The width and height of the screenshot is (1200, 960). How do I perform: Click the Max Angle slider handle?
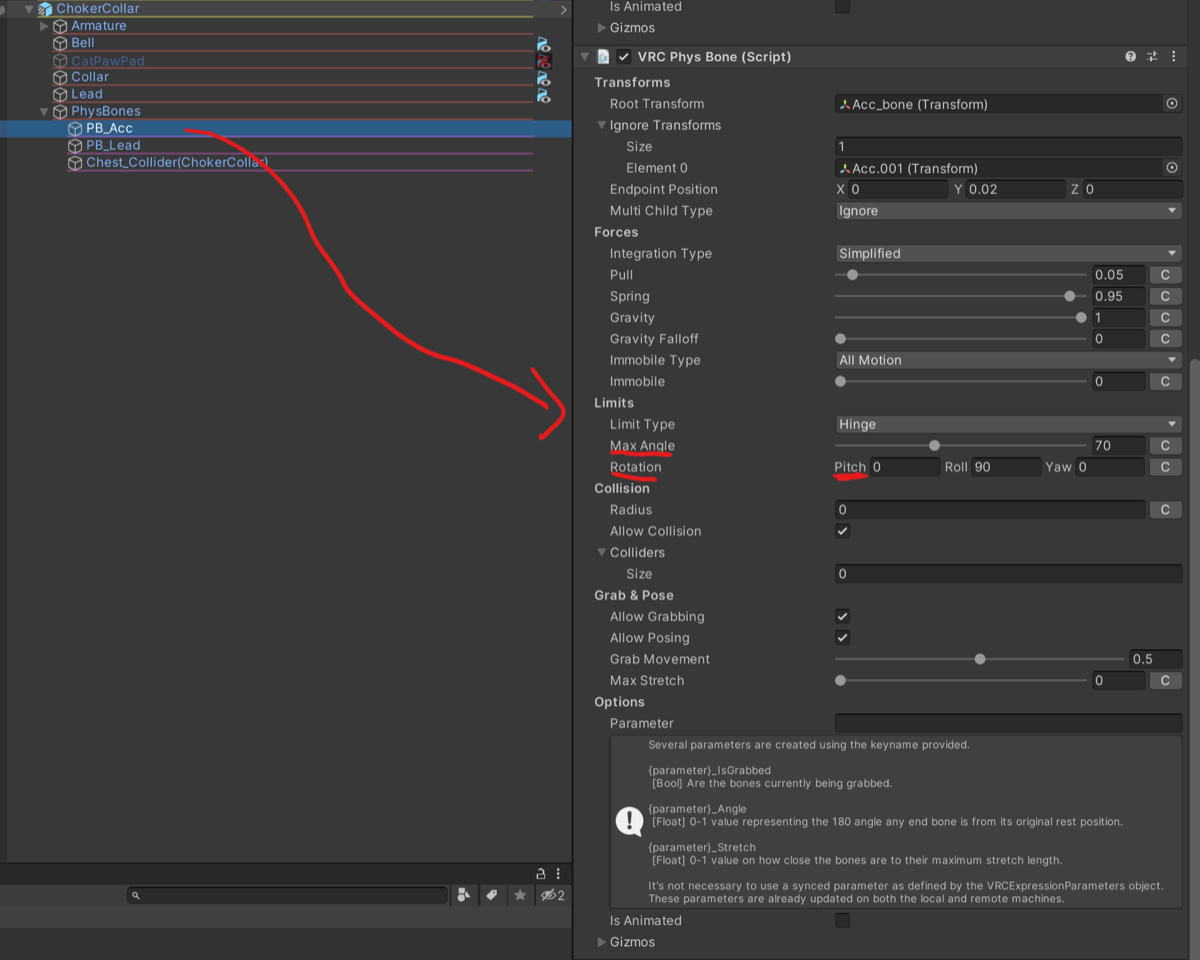(x=934, y=446)
